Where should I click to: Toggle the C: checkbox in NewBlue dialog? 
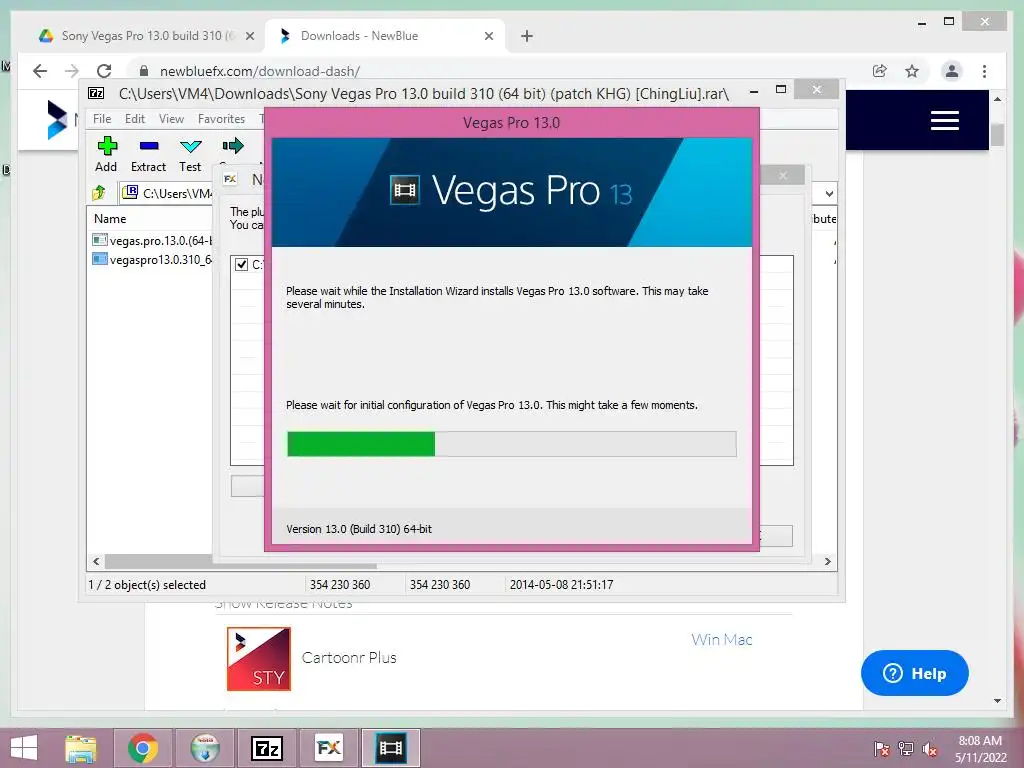click(x=242, y=264)
